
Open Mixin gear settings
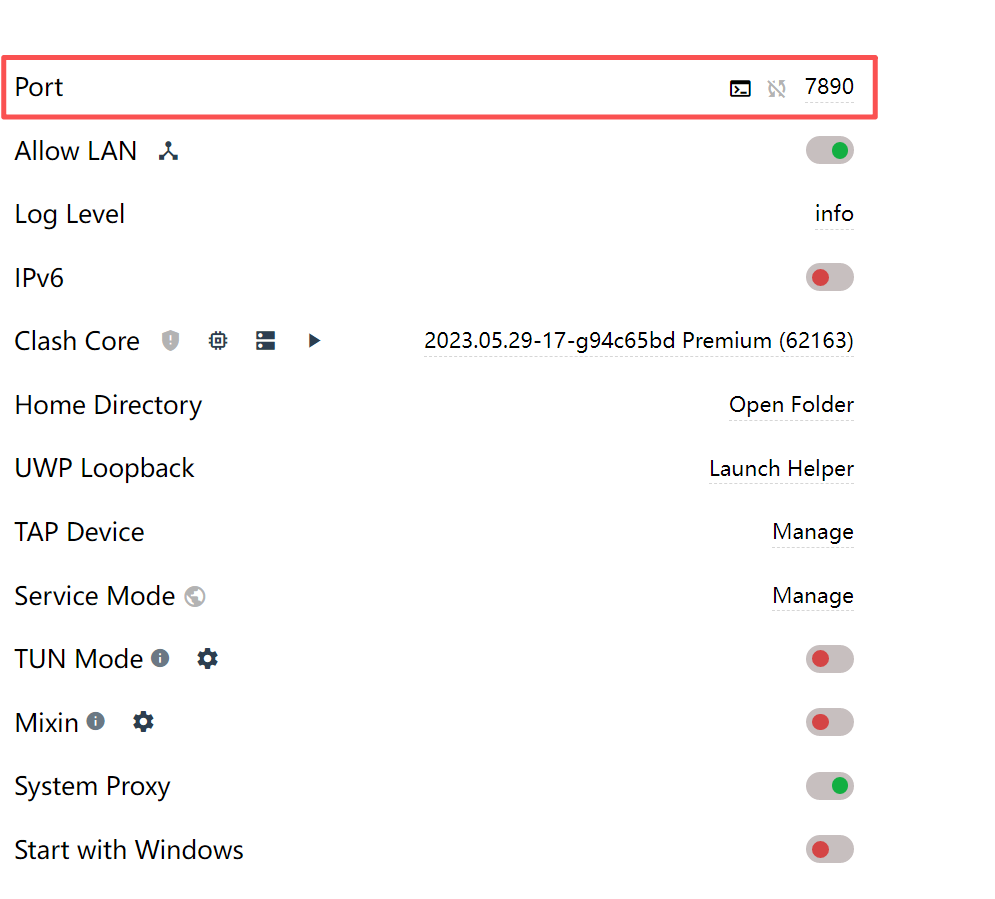point(144,722)
